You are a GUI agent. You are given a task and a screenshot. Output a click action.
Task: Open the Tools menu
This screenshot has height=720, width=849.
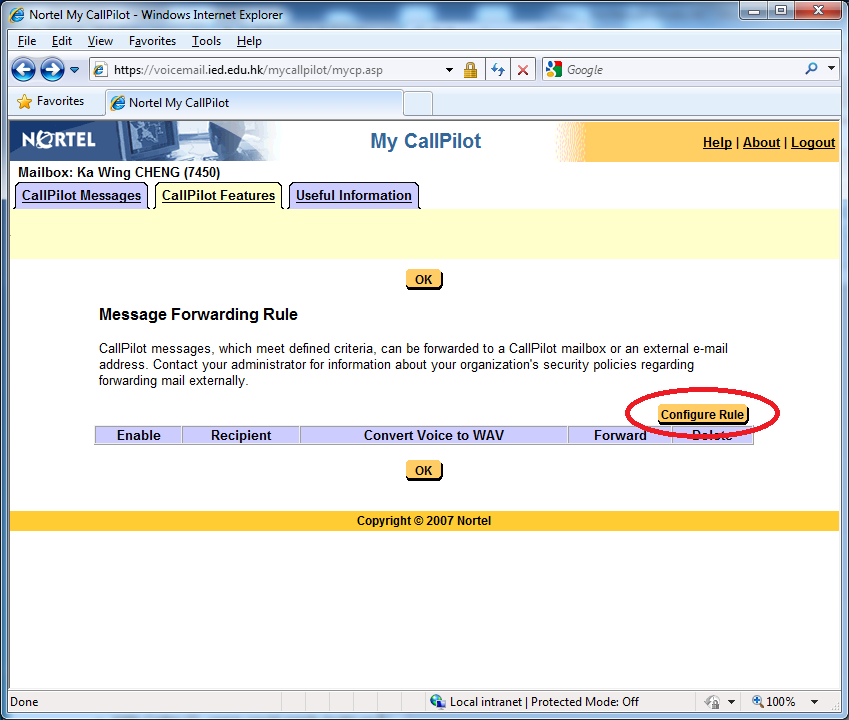[x=206, y=41]
